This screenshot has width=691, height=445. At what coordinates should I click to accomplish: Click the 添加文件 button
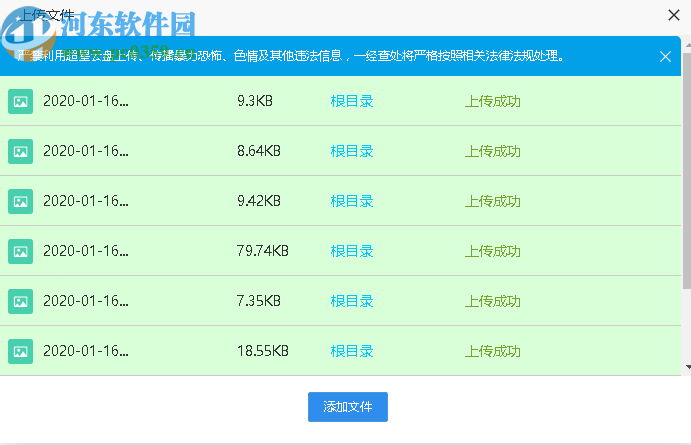[x=348, y=407]
